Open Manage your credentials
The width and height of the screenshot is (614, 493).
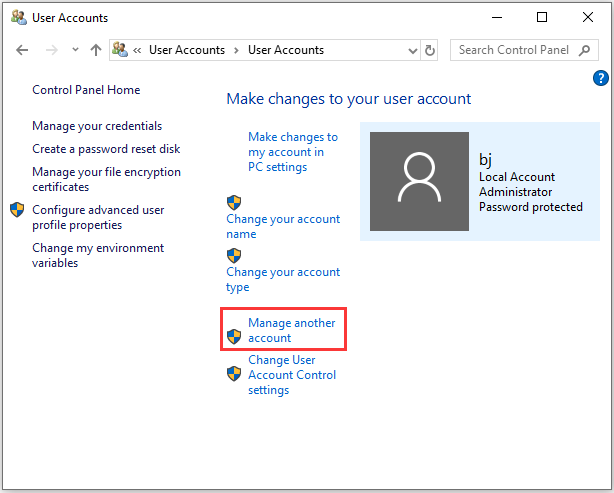click(x=97, y=126)
